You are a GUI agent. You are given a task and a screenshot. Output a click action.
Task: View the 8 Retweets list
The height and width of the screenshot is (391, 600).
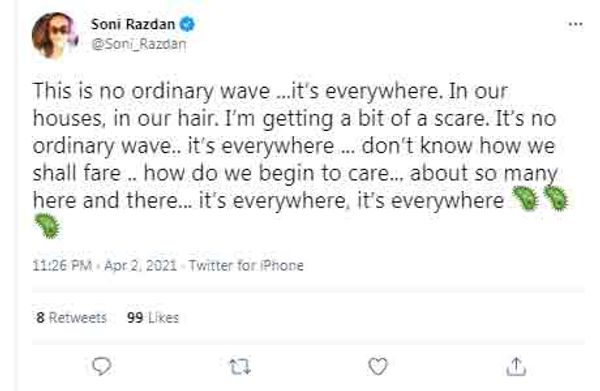click(x=72, y=318)
